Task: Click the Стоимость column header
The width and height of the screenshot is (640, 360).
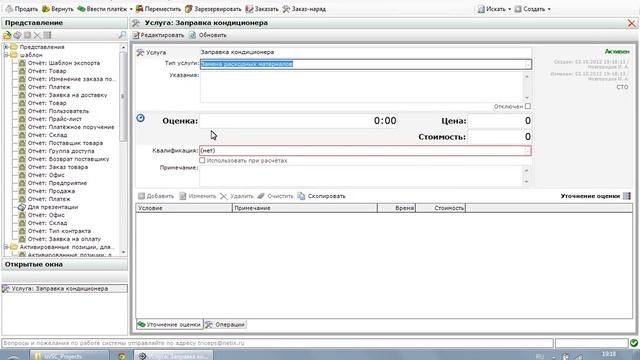Action: [440, 208]
